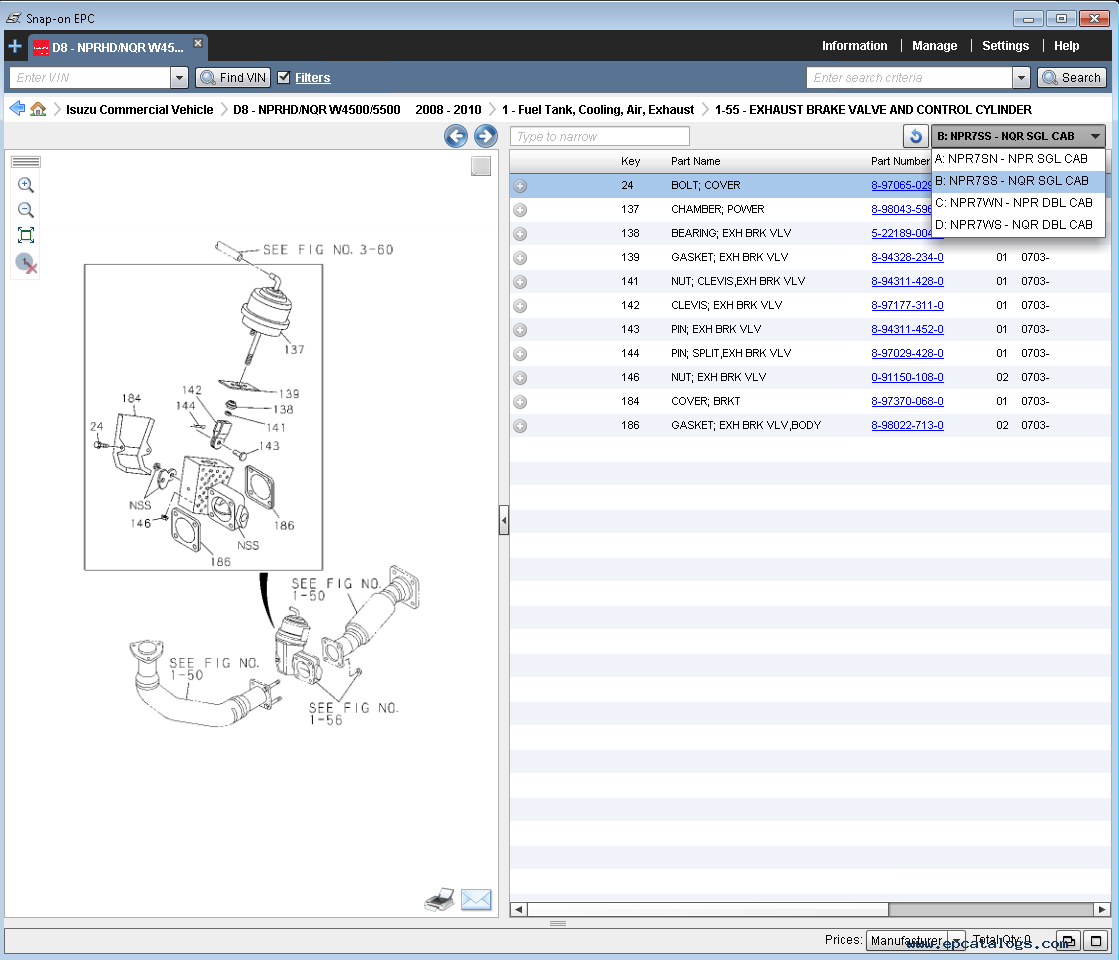Open part number 8-97177-311-0 link
Image resolution: width=1119 pixels, height=960 pixels.
pos(907,305)
